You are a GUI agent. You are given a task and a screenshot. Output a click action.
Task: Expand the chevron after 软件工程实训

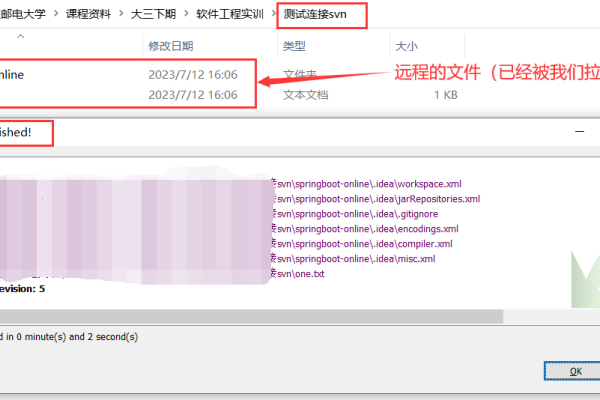coord(273,14)
